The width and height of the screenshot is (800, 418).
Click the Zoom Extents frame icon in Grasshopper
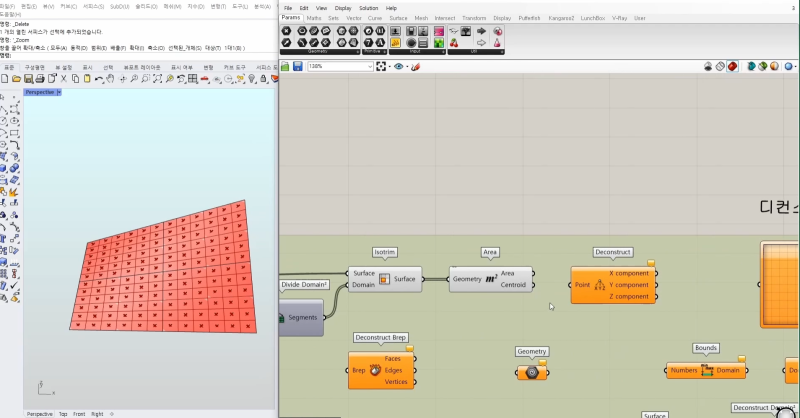pos(381,66)
